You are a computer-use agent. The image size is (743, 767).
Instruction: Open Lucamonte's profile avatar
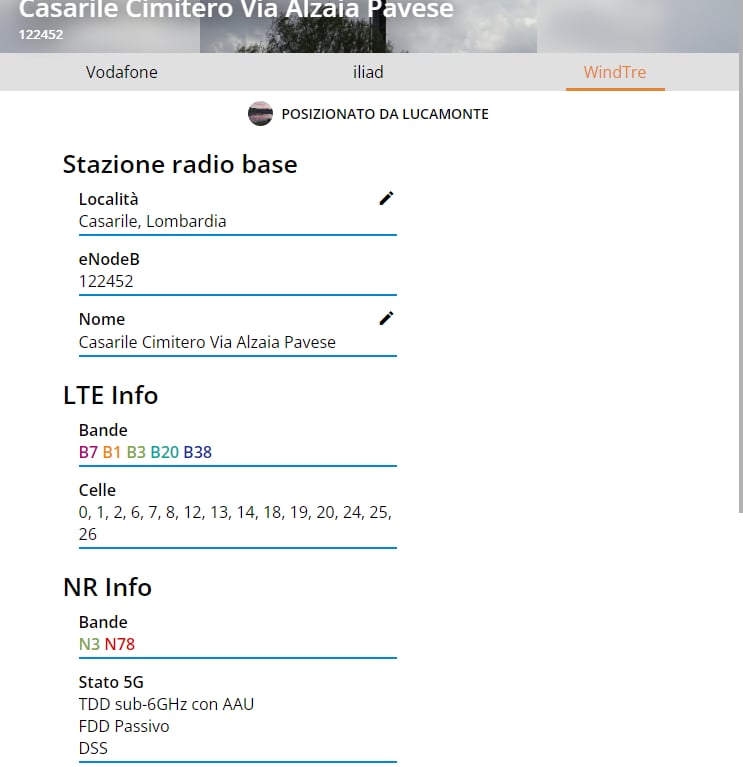(260, 113)
